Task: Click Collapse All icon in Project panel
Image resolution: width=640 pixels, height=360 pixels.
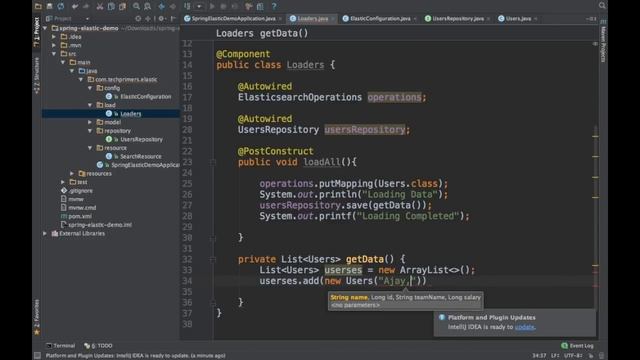Action: [x=148, y=18]
